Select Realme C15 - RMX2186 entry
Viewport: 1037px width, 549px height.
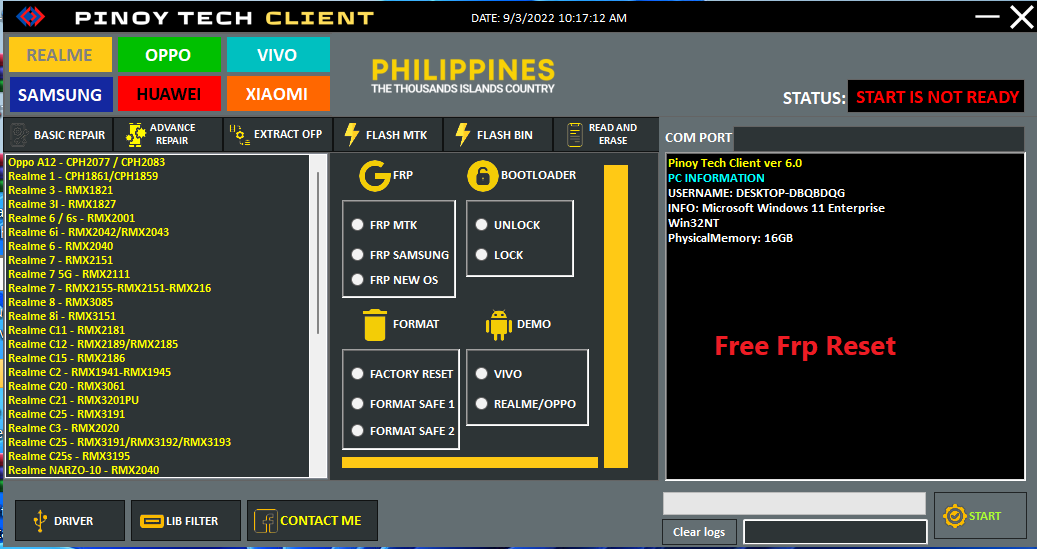[66, 358]
